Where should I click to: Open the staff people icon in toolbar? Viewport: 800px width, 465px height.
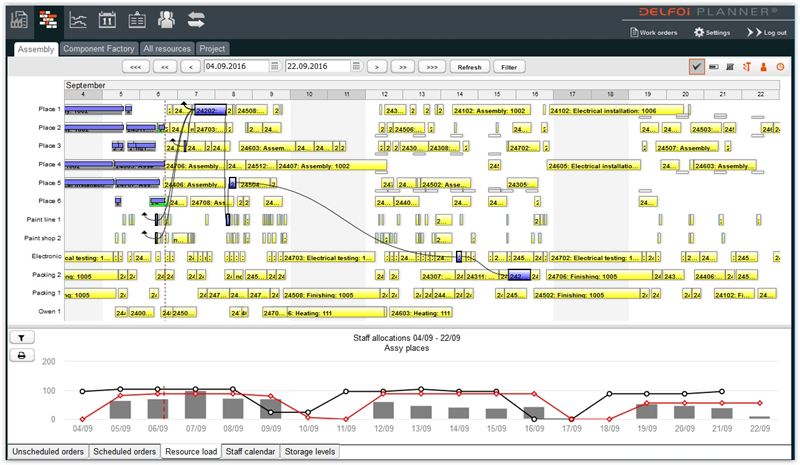167,19
